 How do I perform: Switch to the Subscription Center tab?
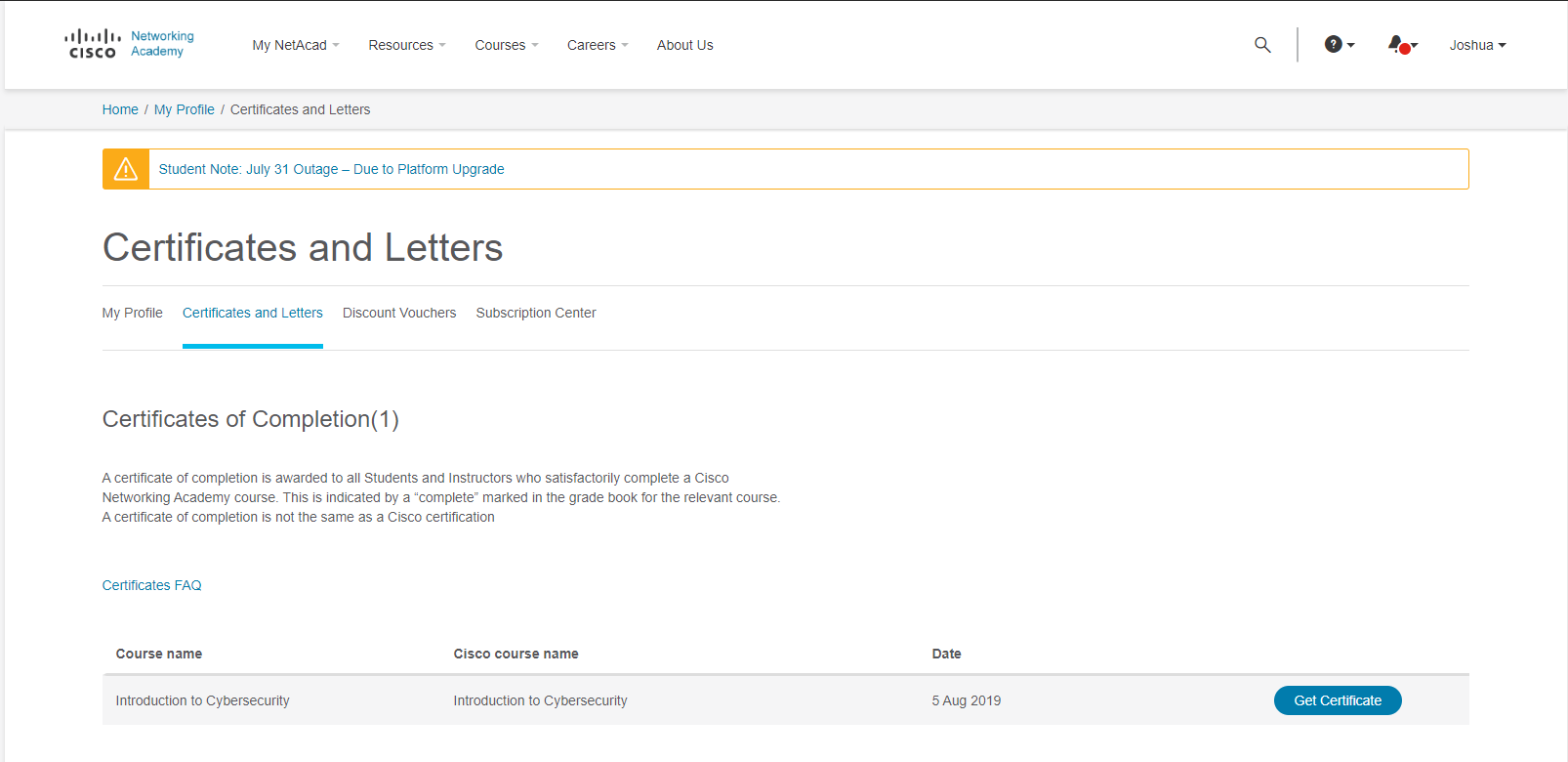point(536,313)
